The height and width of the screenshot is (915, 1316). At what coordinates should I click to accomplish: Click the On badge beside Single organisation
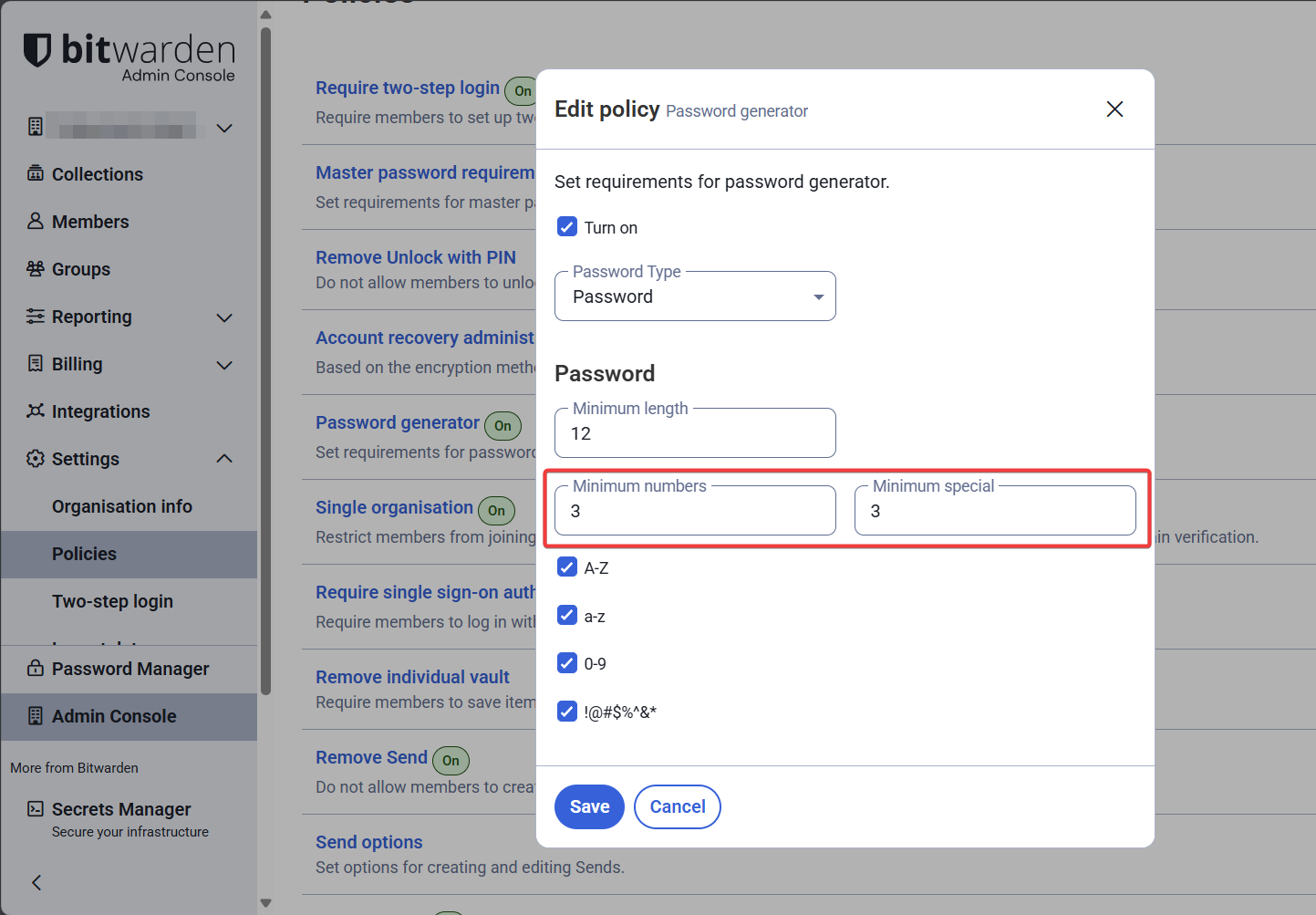coord(496,511)
